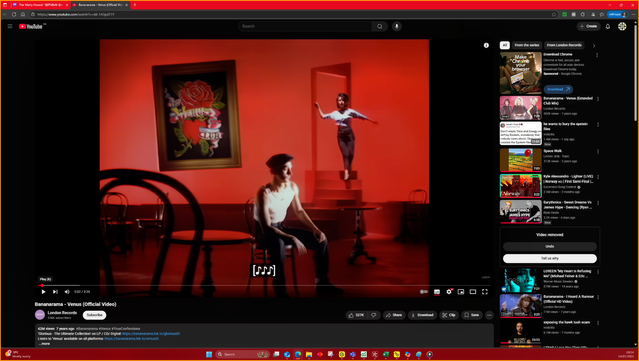Screen dimensions: 639x361
Task: Dislike the video
Action: point(373,315)
